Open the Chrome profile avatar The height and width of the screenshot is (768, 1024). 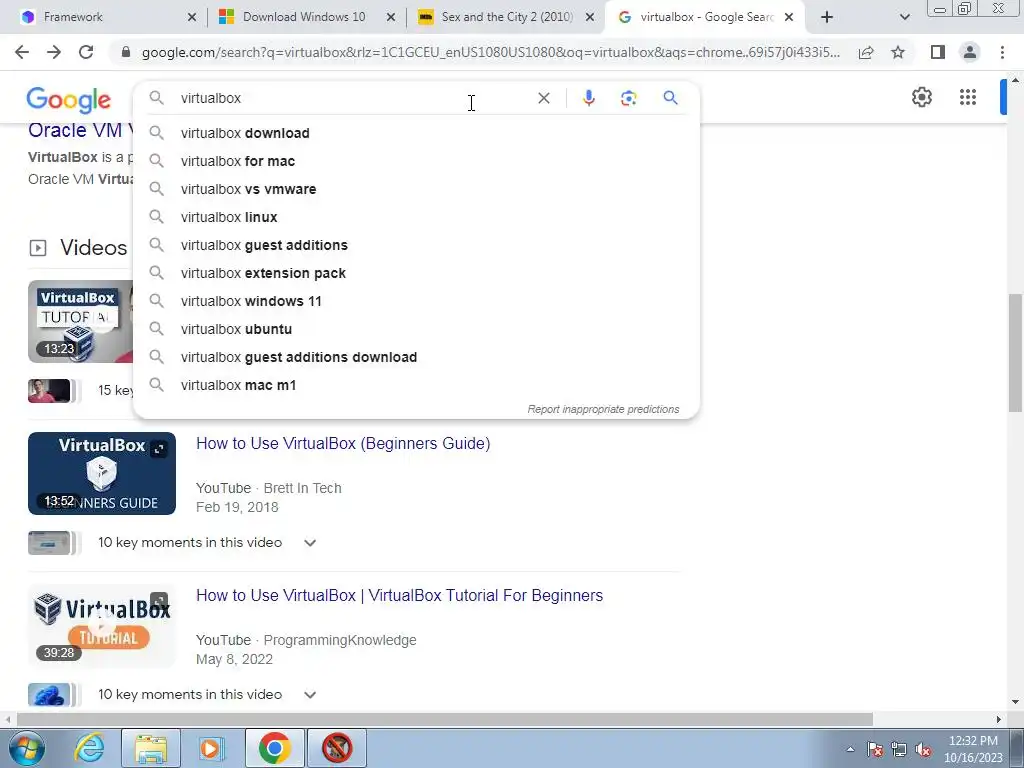970,52
